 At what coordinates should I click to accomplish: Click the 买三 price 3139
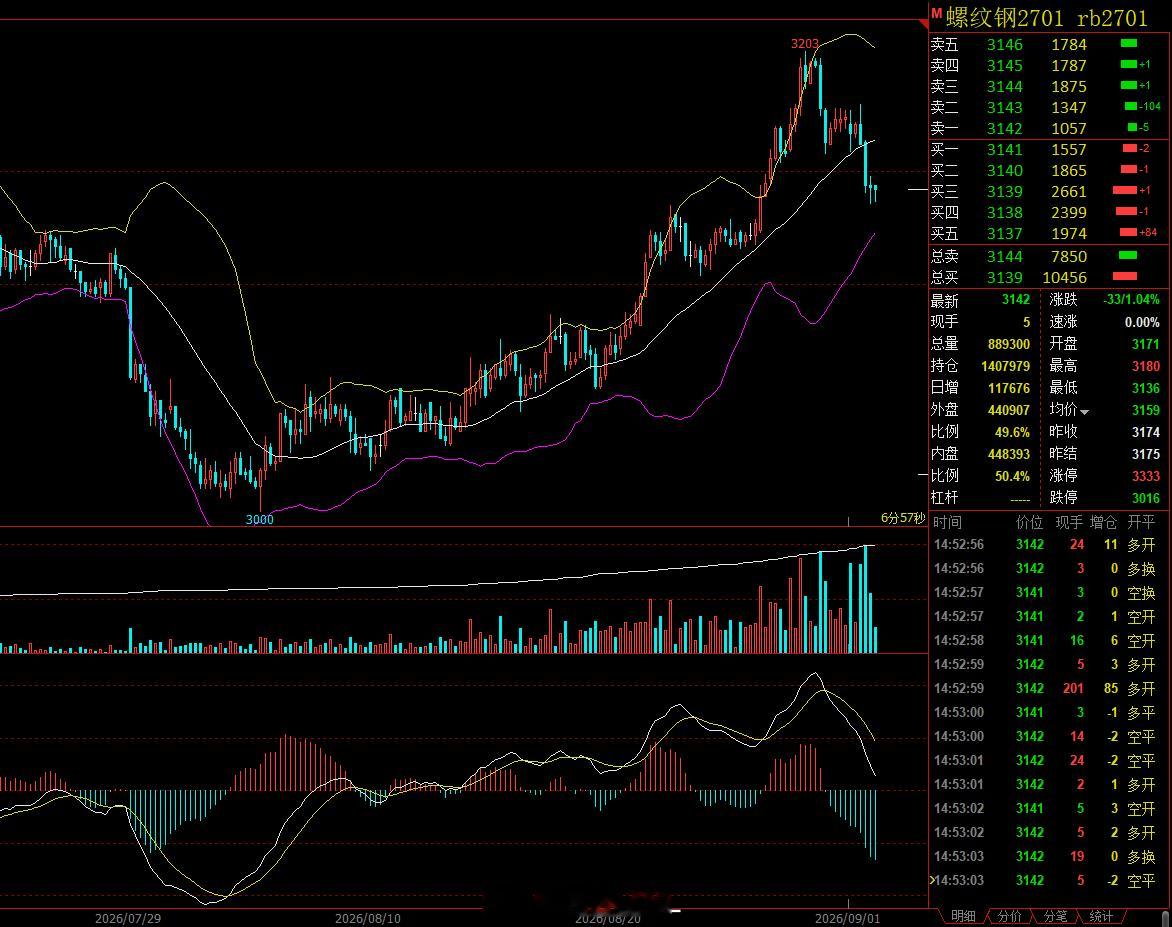tap(1005, 192)
